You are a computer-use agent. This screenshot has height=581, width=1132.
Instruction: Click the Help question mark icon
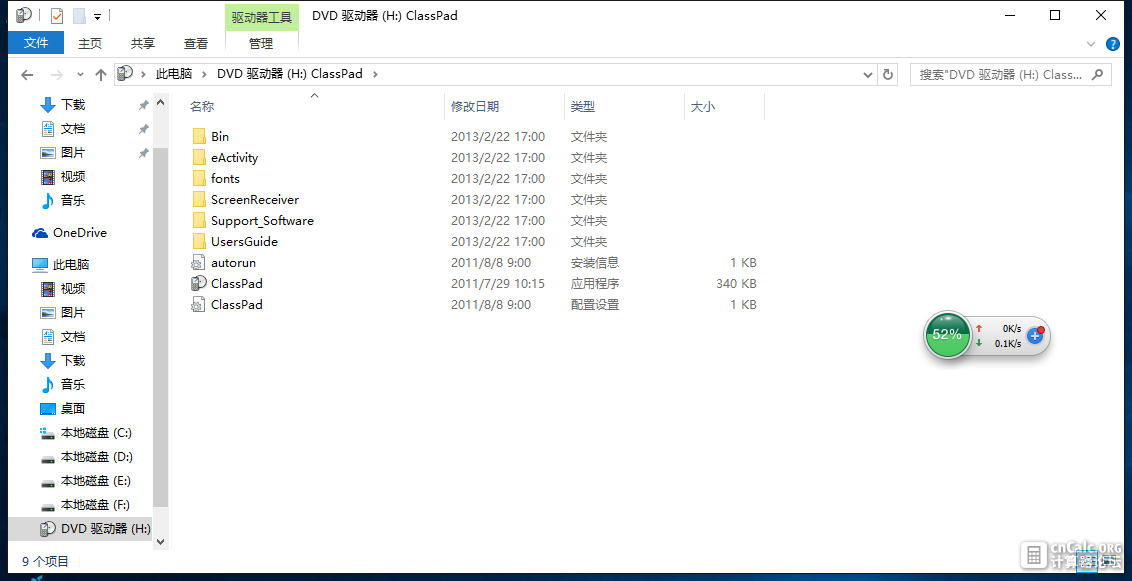point(1113,44)
